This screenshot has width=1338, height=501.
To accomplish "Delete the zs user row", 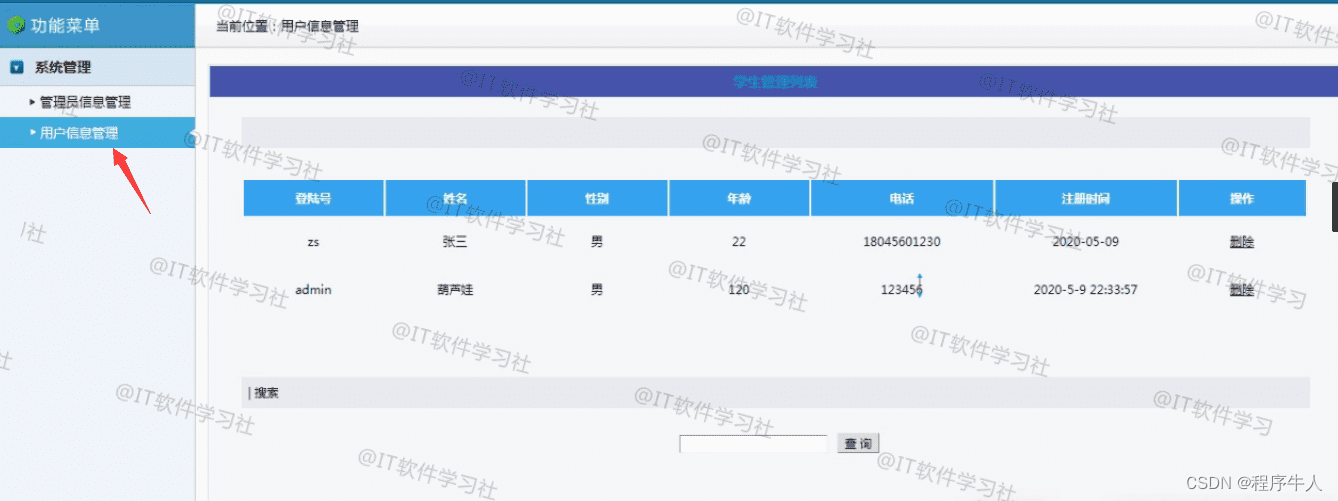I will pos(1241,242).
